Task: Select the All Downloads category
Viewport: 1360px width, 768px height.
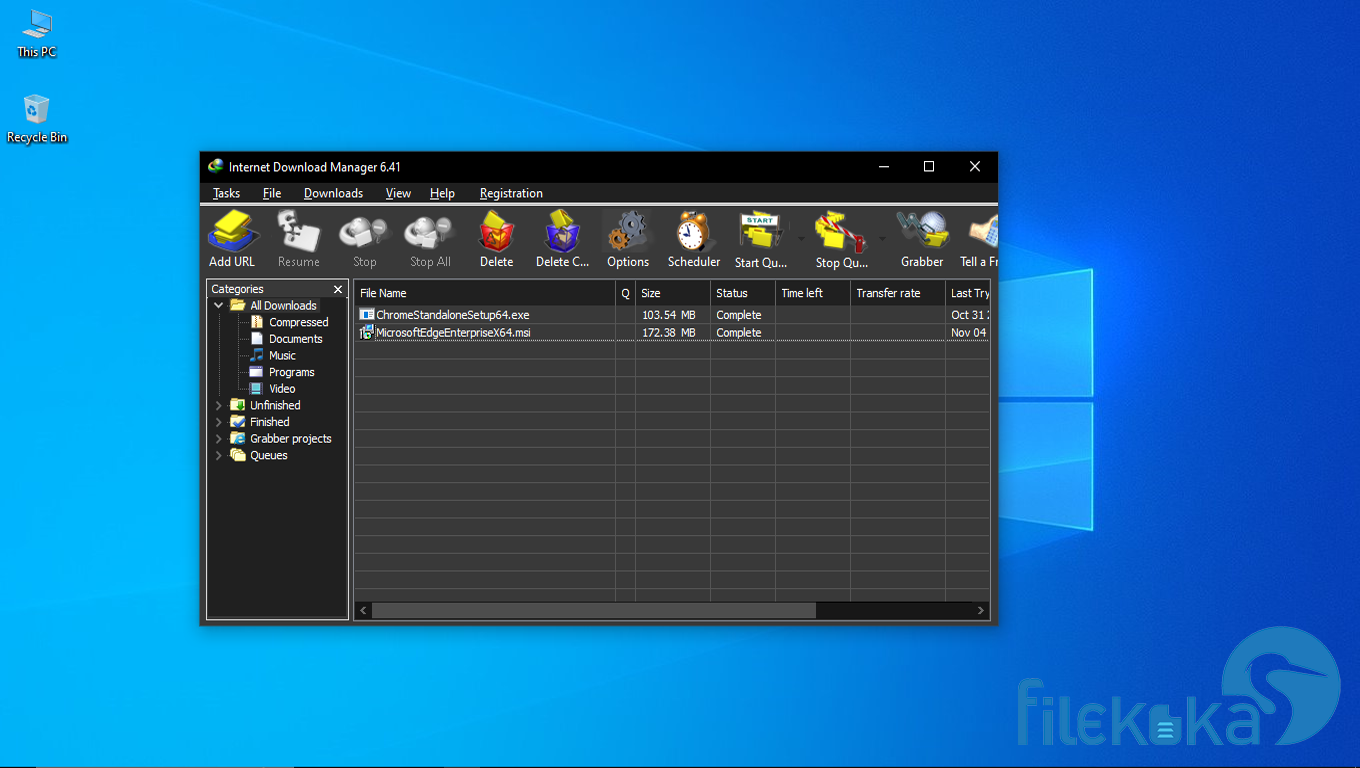Action: [x=283, y=306]
